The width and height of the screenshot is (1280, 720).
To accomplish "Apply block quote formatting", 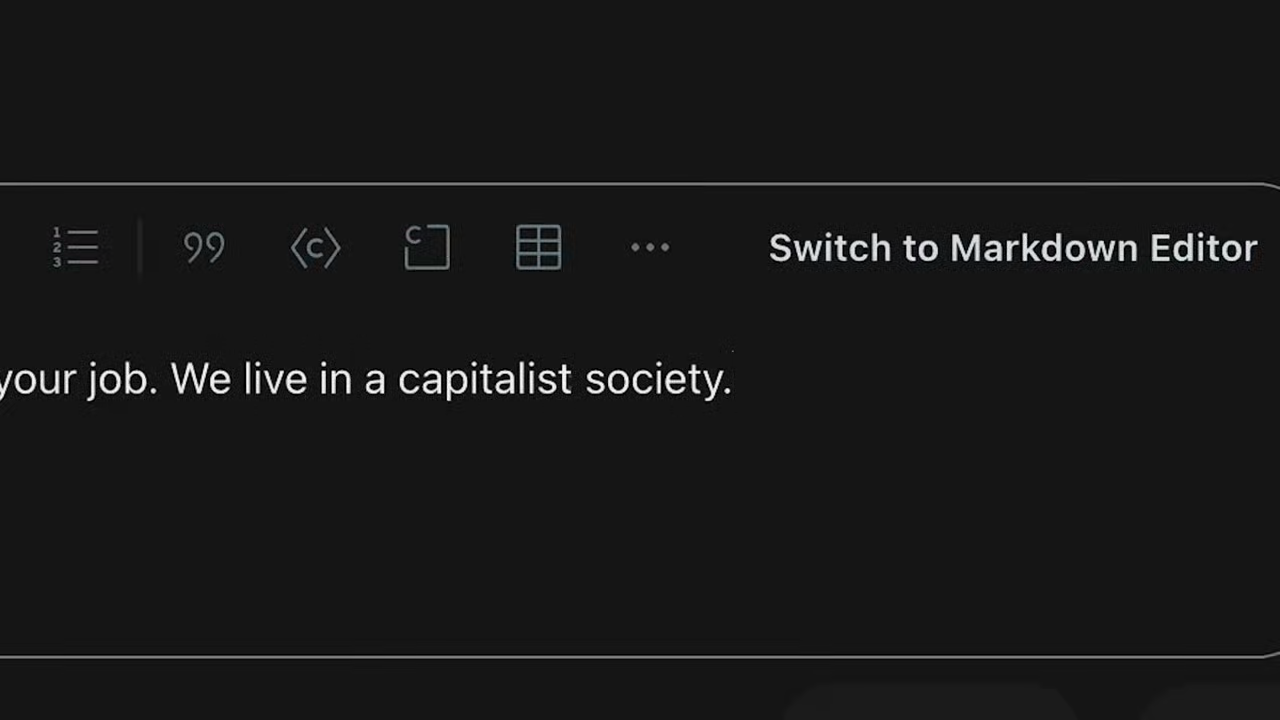I will 204,248.
